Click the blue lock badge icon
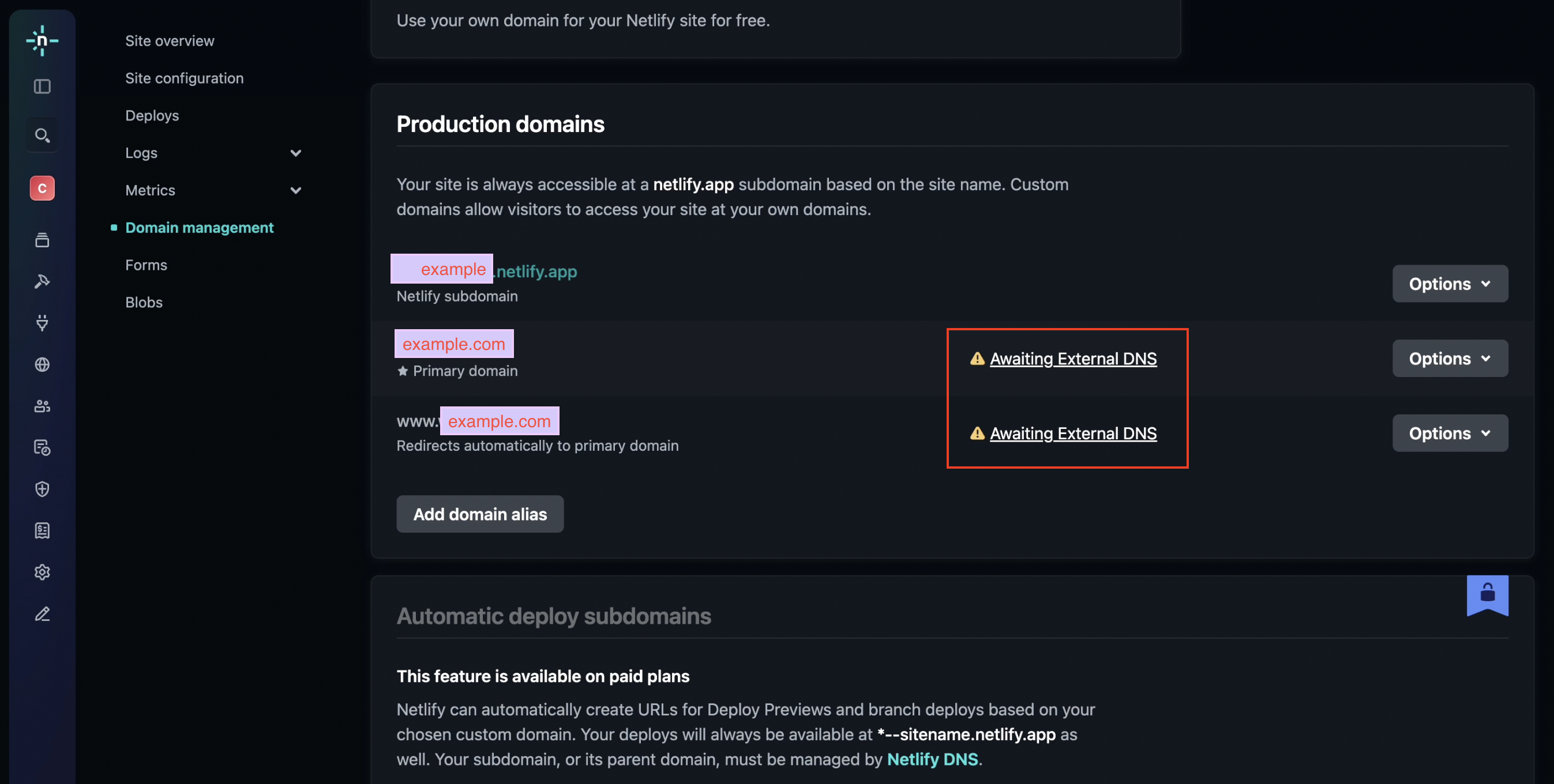The width and height of the screenshot is (1554, 784). (x=1487, y=595)
